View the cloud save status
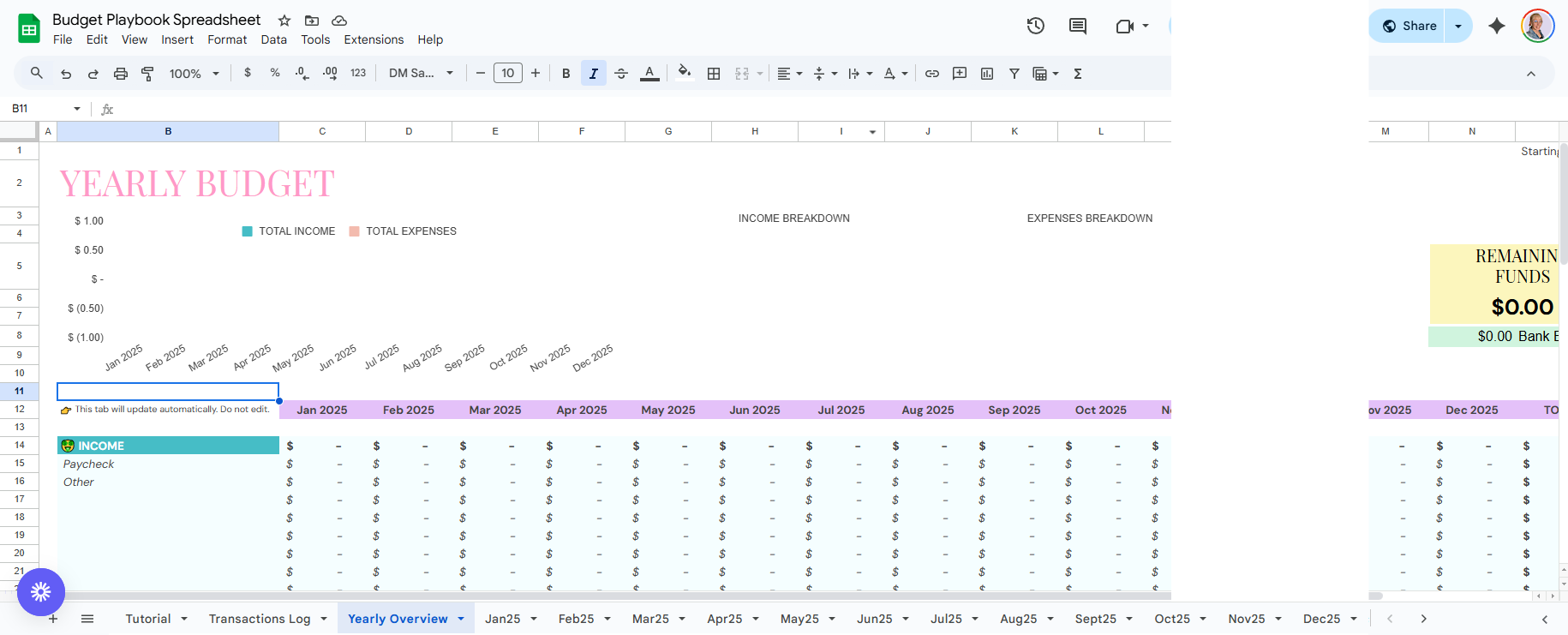This screenshot has height=635, width=1568. (339, 21)
